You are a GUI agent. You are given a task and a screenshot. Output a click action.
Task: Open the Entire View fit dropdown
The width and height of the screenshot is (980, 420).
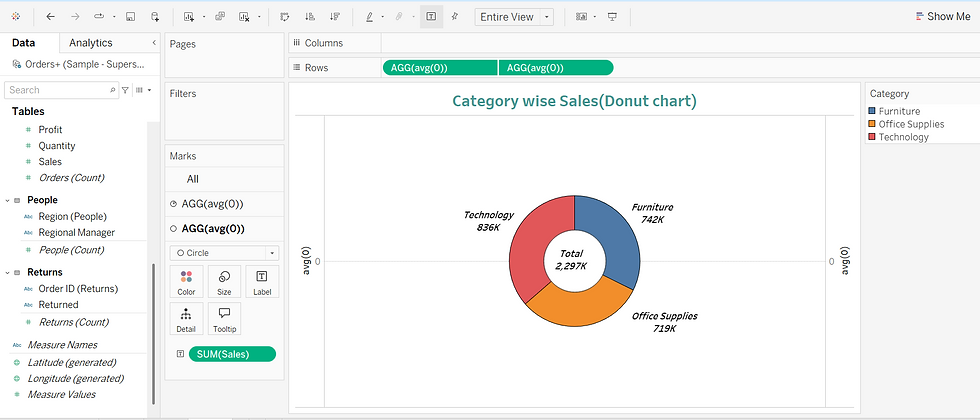click(x=514, y=17)
